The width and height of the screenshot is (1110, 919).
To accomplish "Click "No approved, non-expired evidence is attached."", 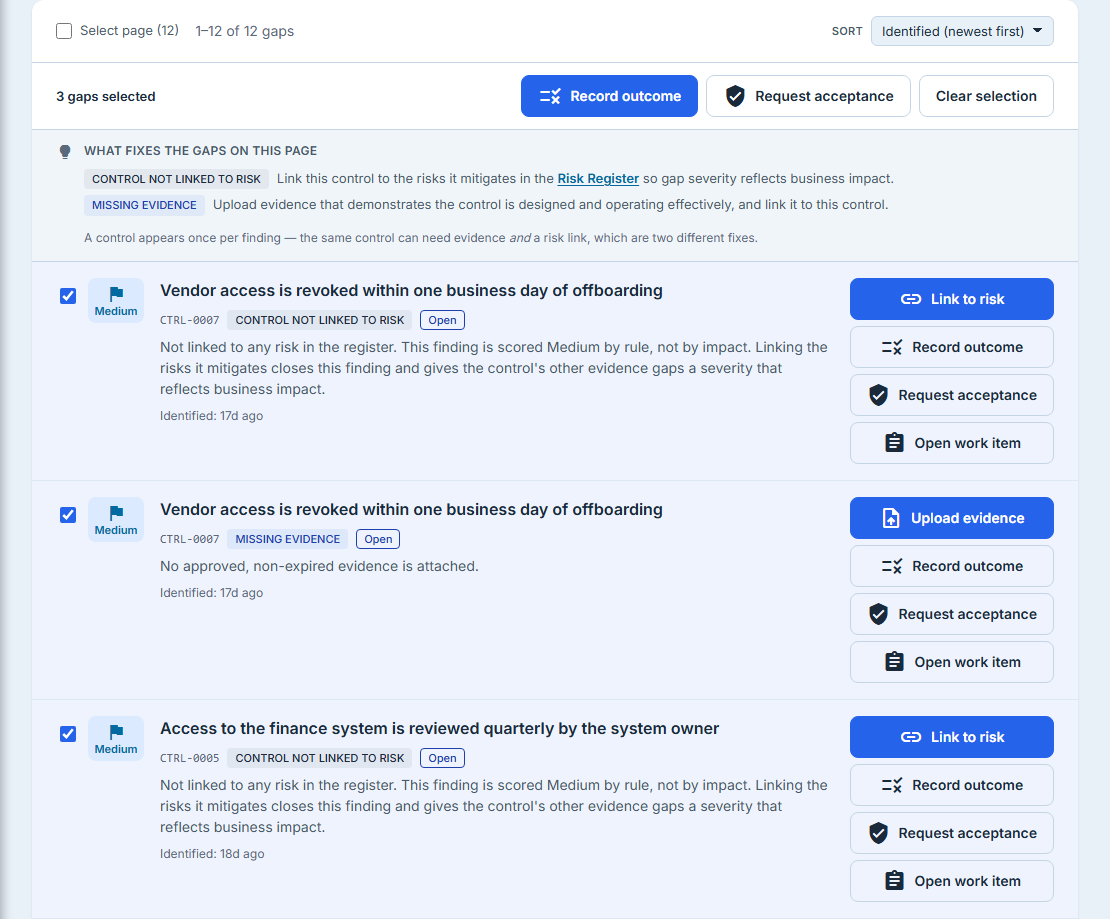I will click(319, 566).
